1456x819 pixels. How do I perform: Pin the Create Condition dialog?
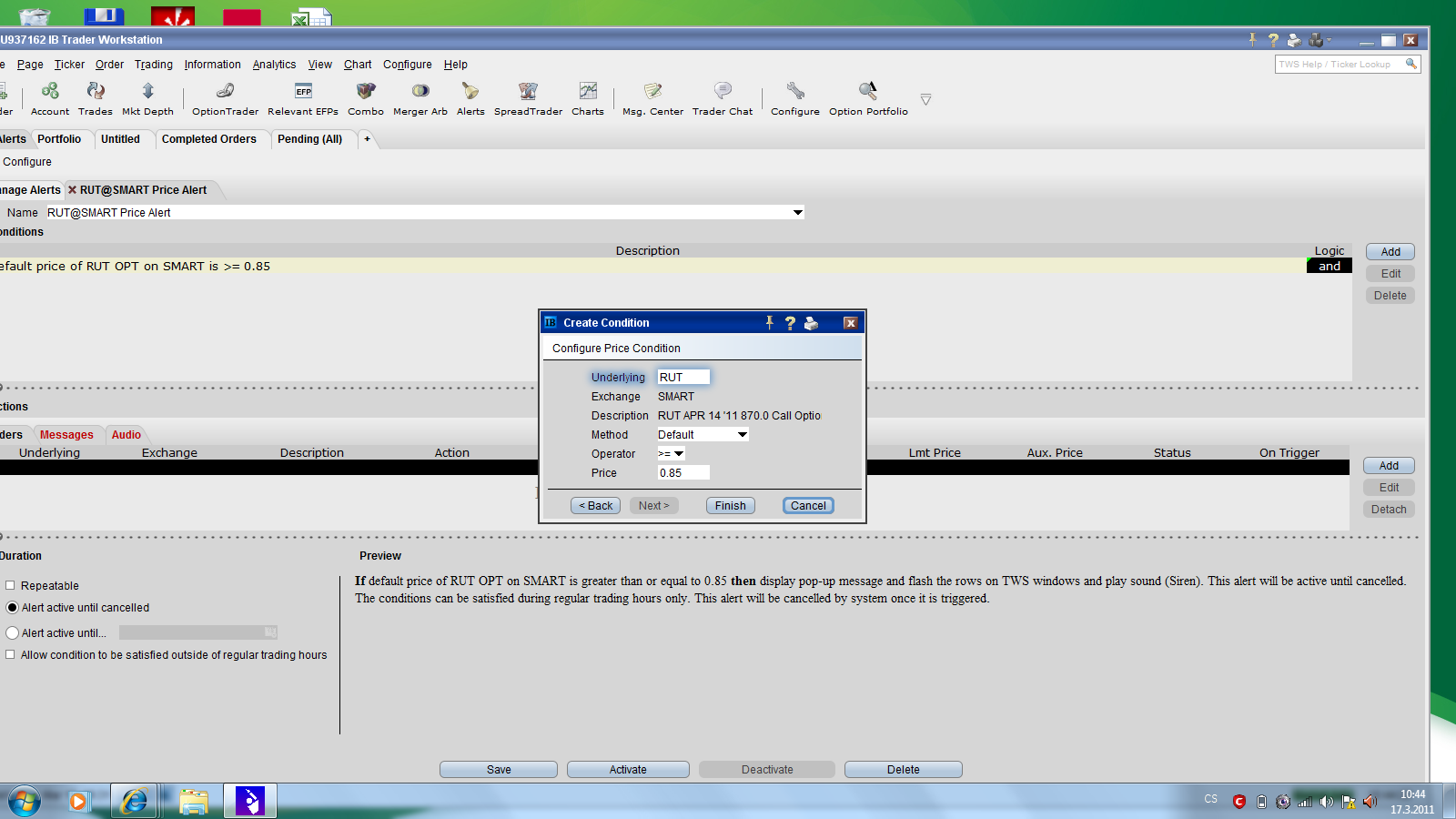[x=770, y=322]
